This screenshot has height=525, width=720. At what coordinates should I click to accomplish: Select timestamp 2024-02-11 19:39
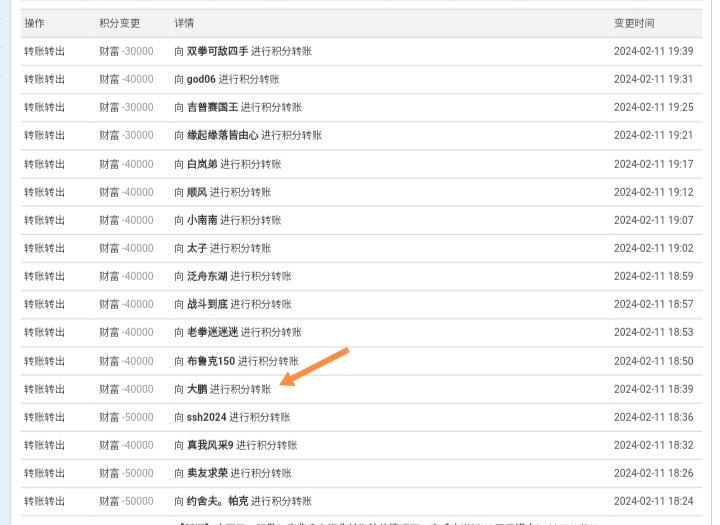[653, 51]
